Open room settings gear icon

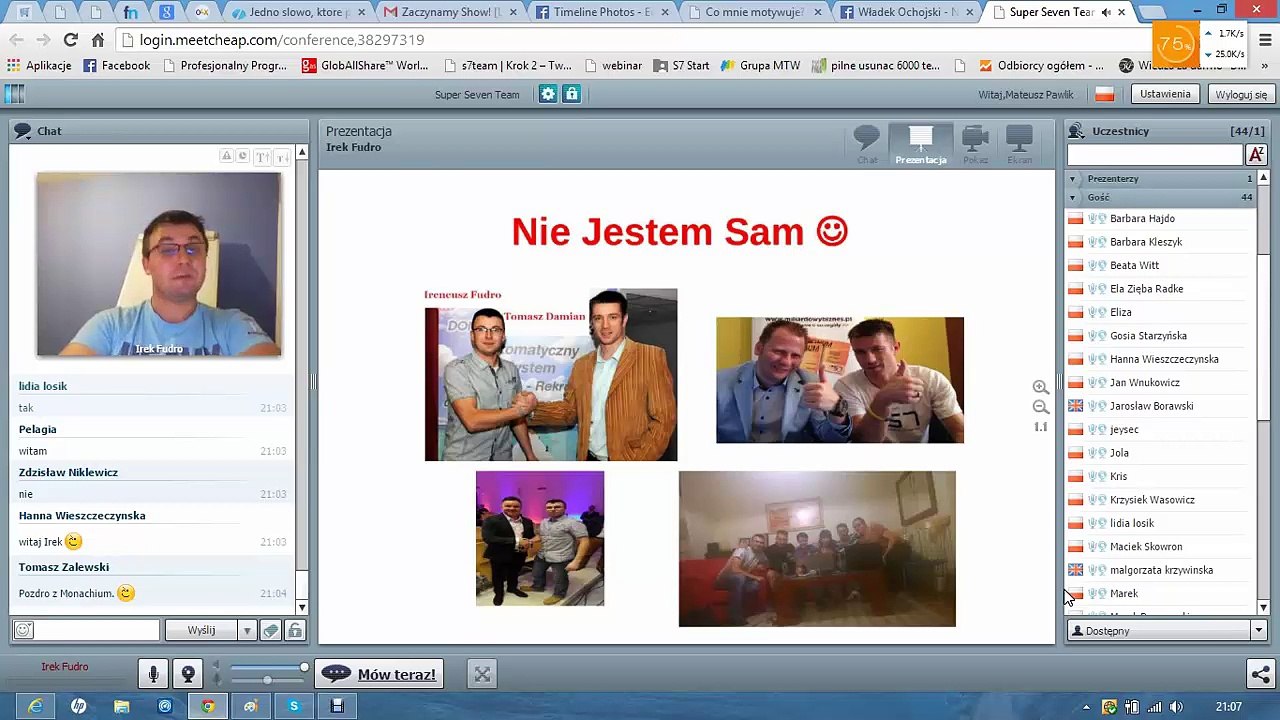click(x=548, y=94)
